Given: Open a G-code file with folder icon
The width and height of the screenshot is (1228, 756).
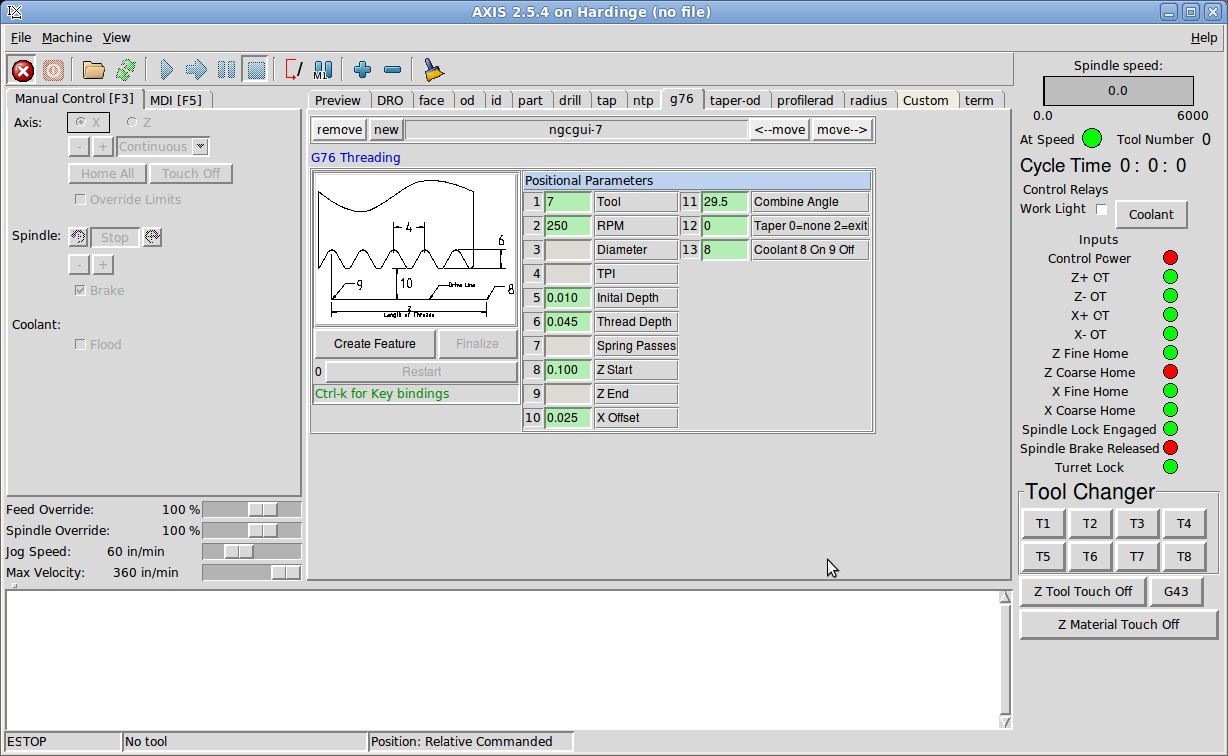Looking at the screenshot, I should (x=94, y=70).
